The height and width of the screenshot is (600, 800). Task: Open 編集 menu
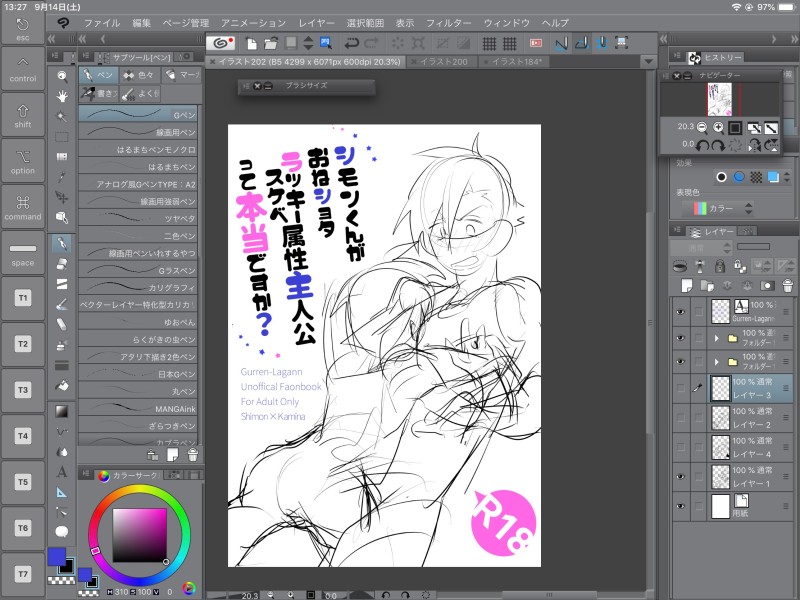pyautogui.click(x=141, y=23)
